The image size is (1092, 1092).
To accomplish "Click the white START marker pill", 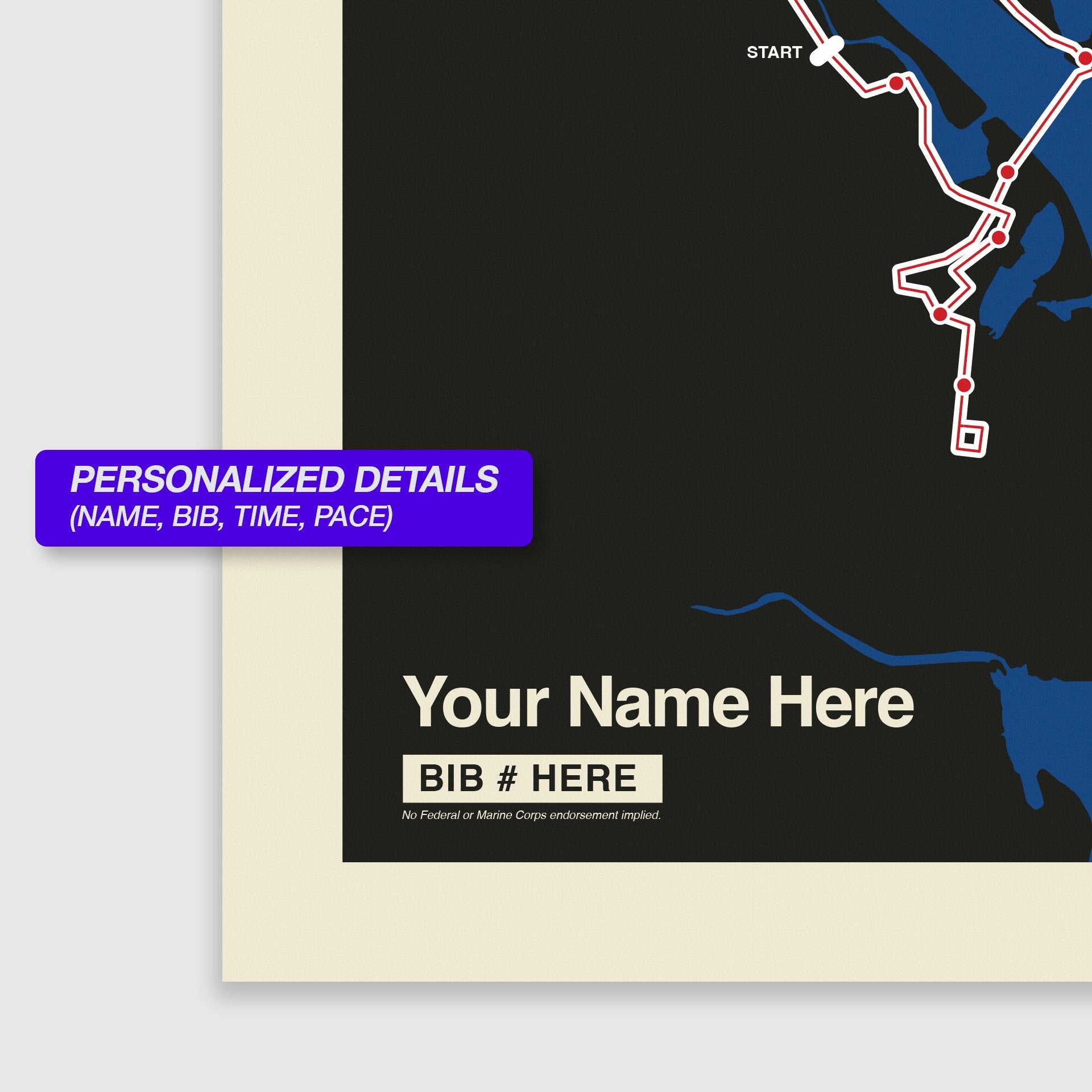I will point(826,51).
